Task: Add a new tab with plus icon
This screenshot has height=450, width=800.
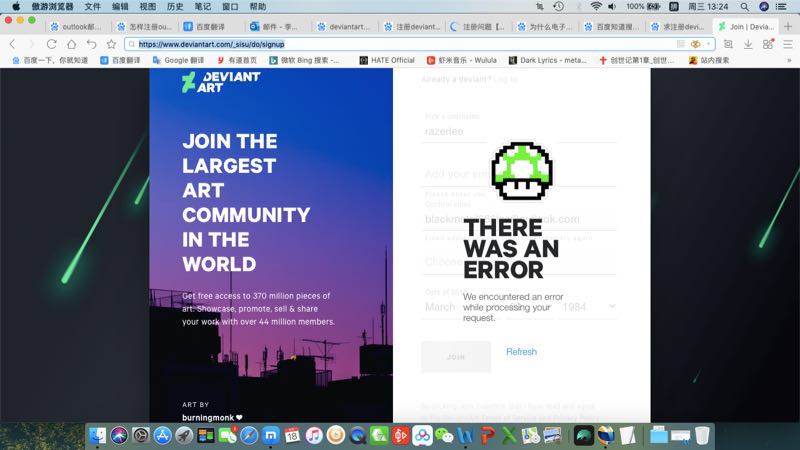Action: [x=788, y=26]
